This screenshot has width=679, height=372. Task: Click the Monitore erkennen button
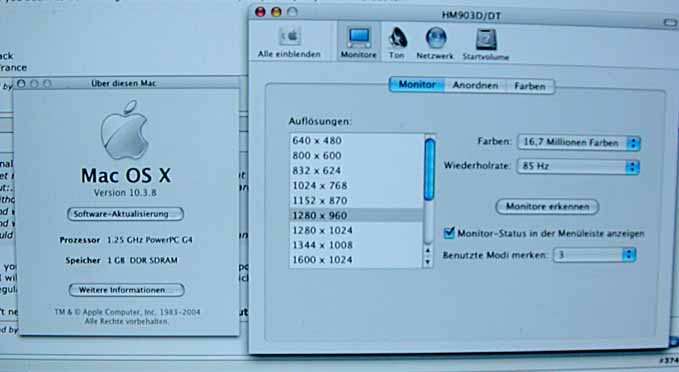pos(547,207)
